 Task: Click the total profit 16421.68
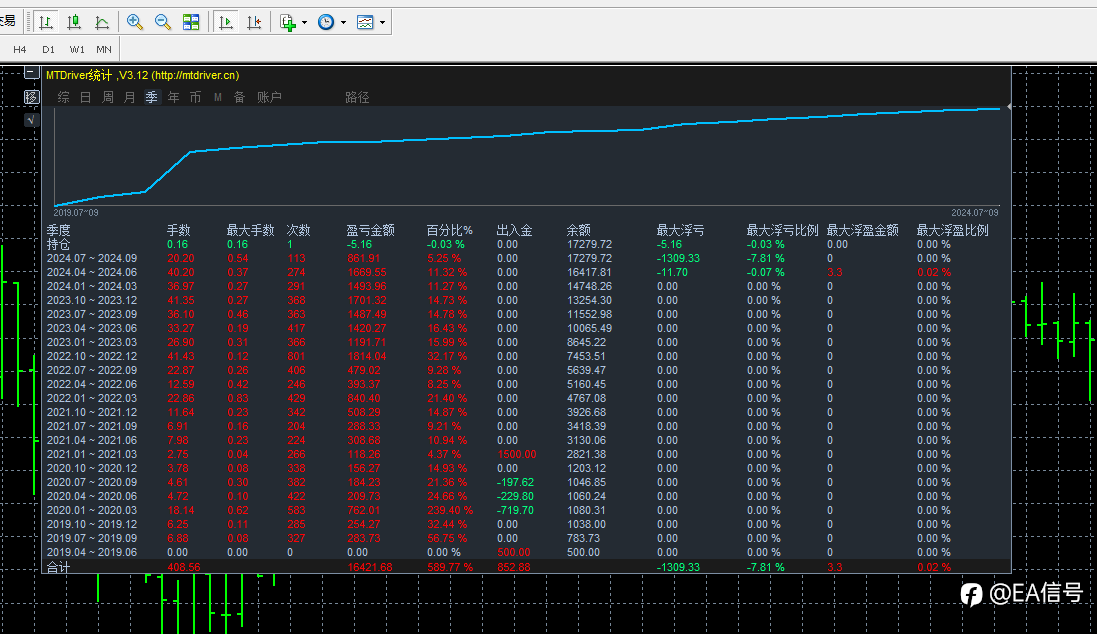point(369,567)
